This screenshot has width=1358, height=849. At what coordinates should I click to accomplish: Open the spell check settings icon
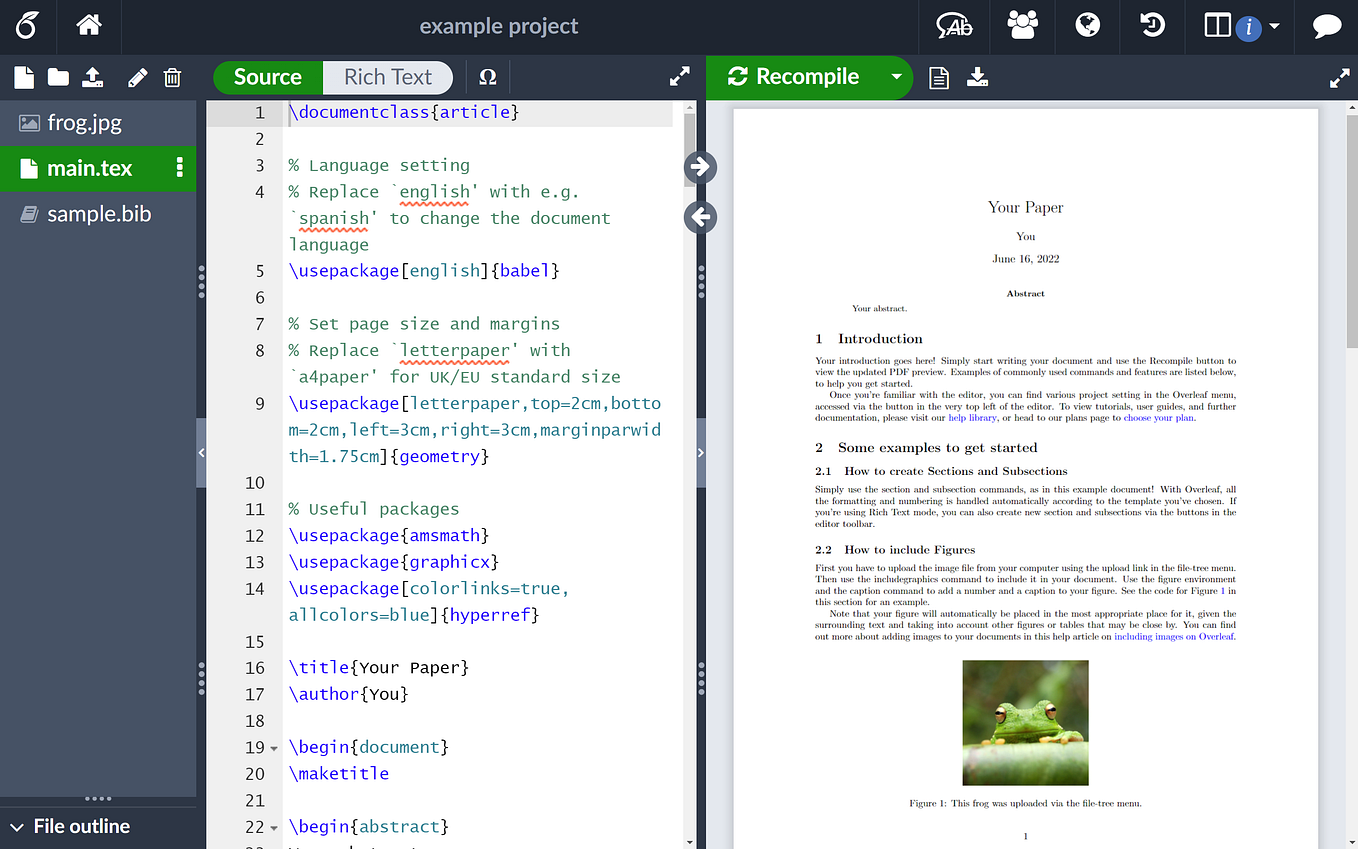tap(953, 27)
